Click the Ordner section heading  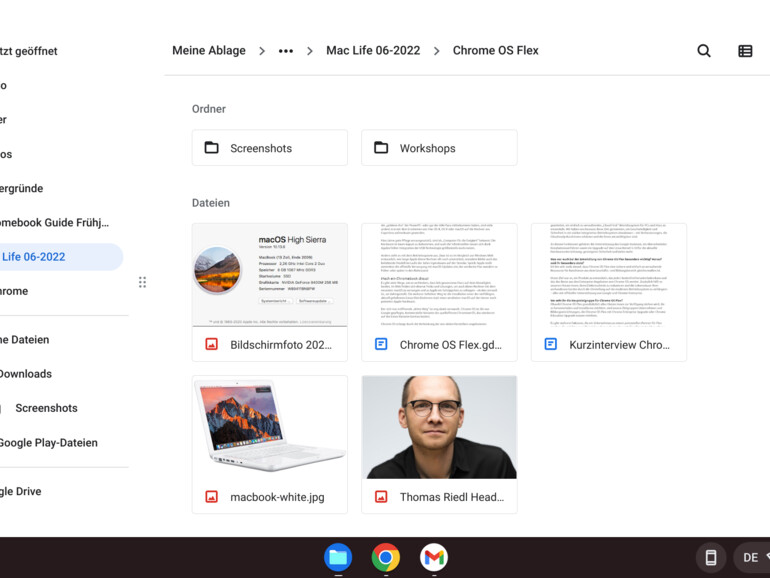point(209,109)
